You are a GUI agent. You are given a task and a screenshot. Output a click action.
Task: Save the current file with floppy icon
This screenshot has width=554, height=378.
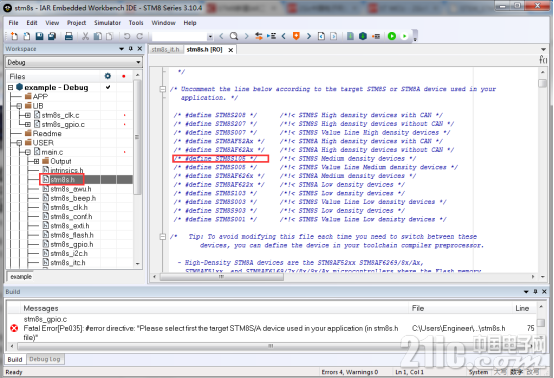[x=39, y=36]
